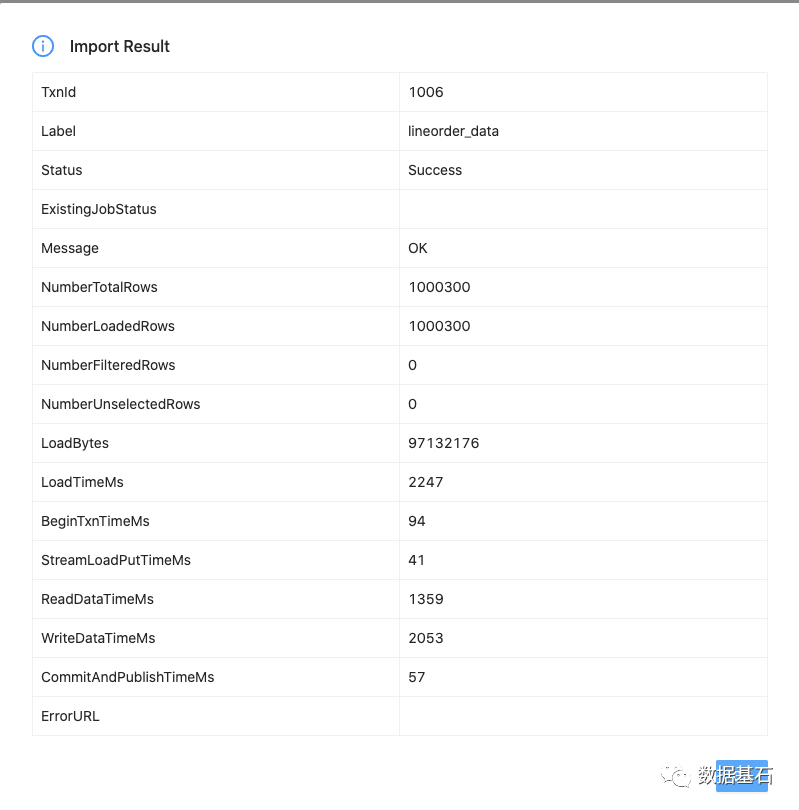Image resolution: width=799 pixels, height=810 pixels.
Task: Select the ReadDataTimeMs value 1359
Action: (x=426, y=599)
